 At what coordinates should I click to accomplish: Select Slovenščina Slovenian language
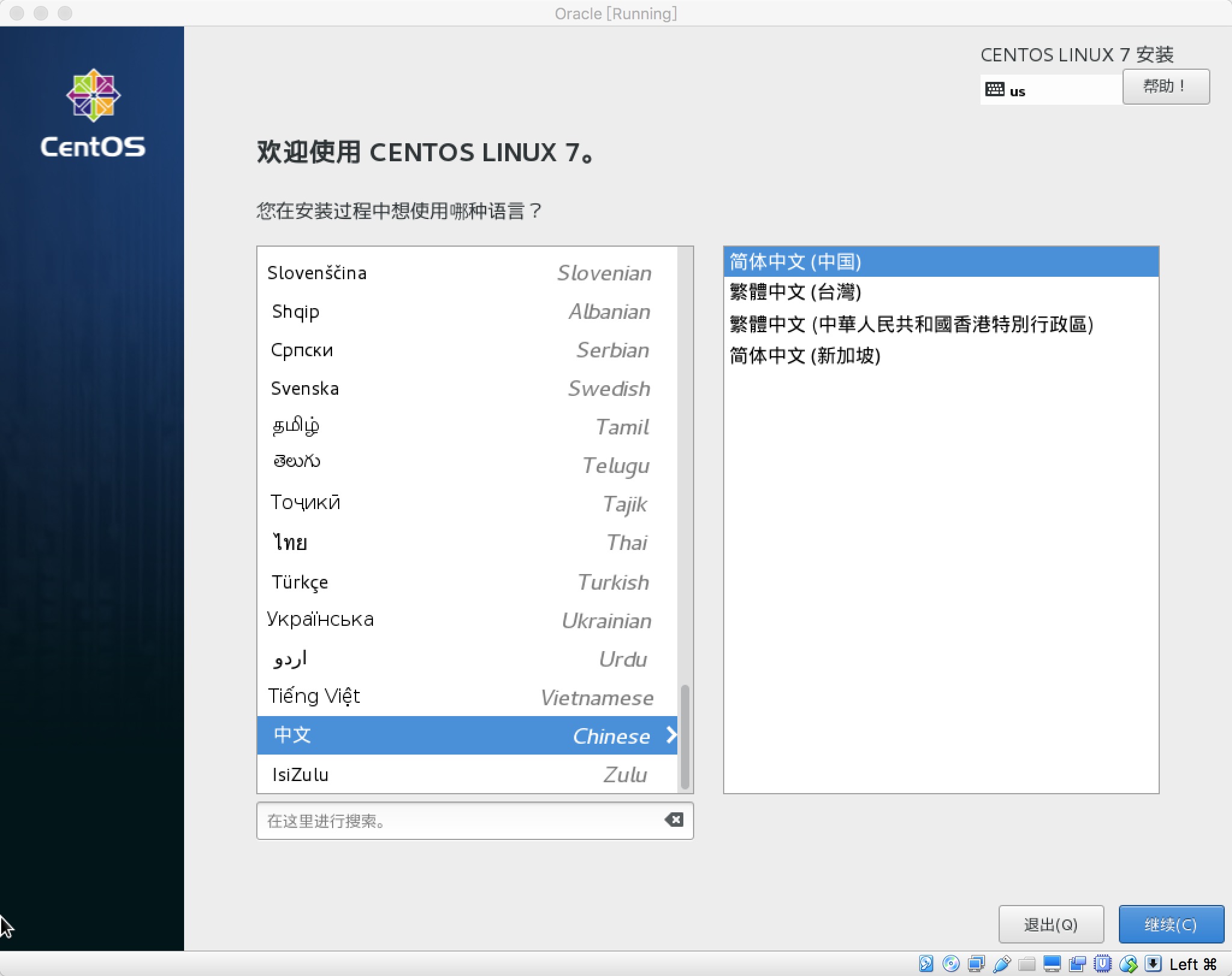(x=467, y=273)
